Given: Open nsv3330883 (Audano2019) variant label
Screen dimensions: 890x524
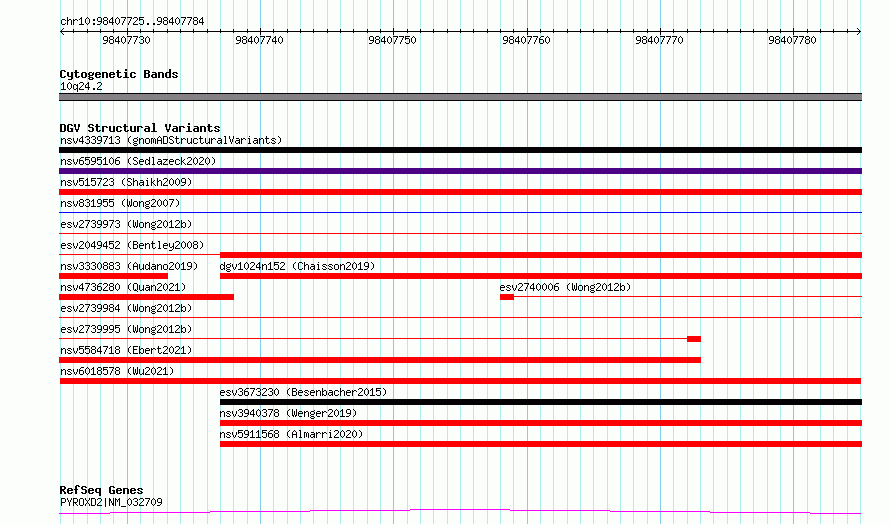Looking at the screenshot, I should [x=129, y=266].
